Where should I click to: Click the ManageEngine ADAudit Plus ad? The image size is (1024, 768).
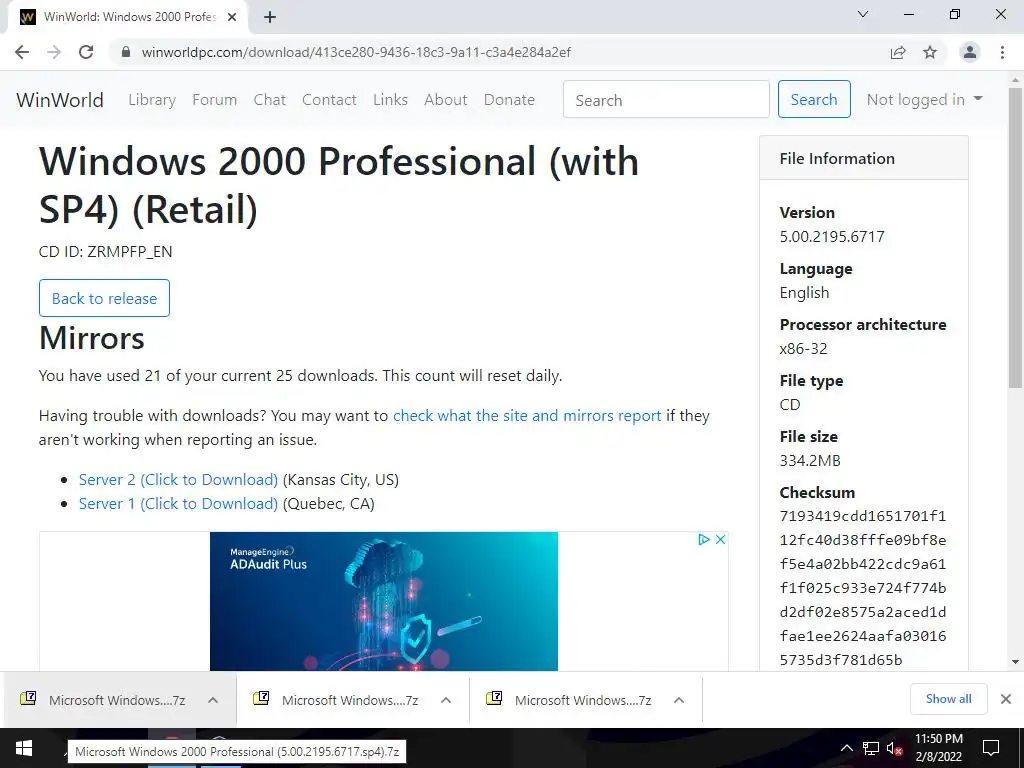tap(384, 601)
